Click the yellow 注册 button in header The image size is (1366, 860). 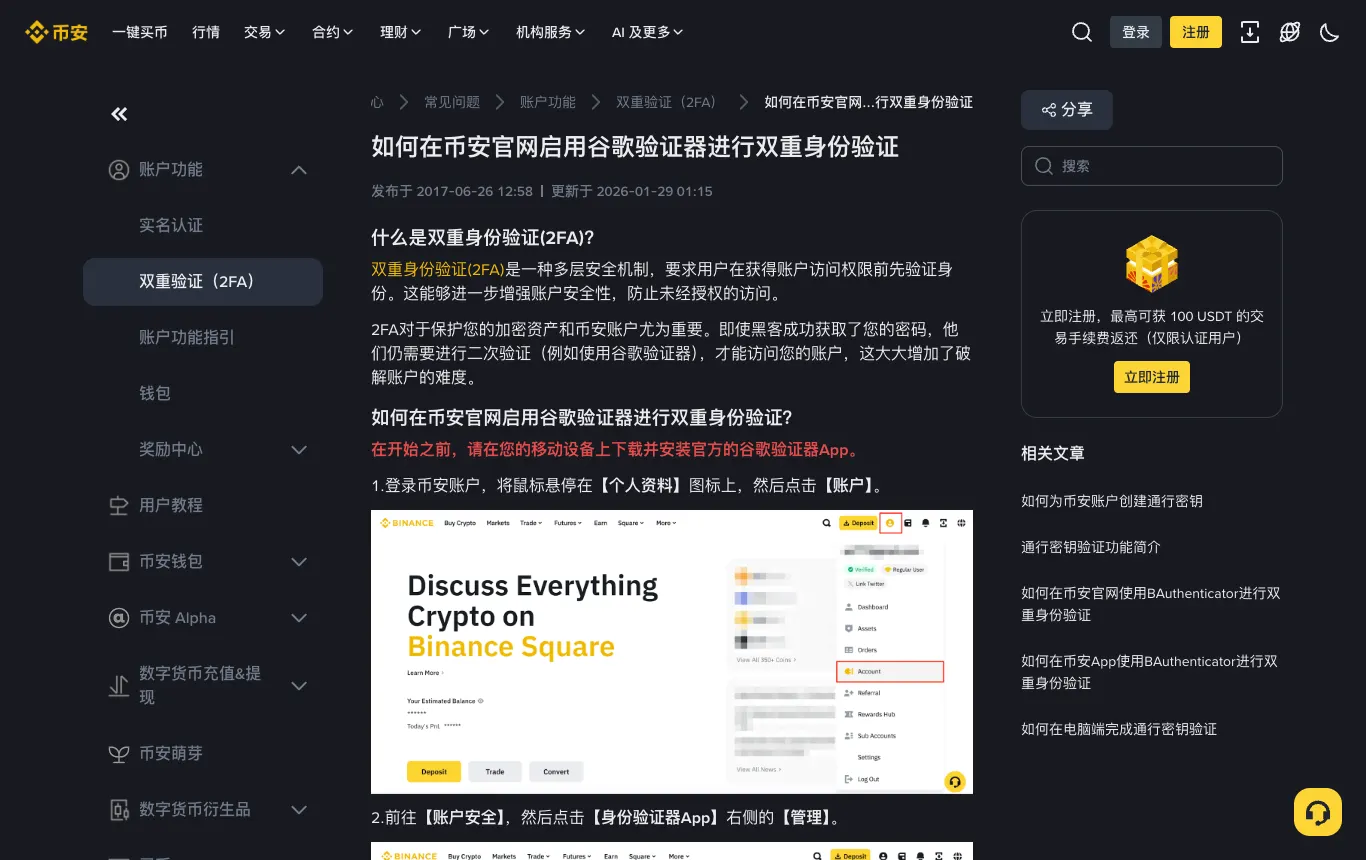click(1196, 32)
